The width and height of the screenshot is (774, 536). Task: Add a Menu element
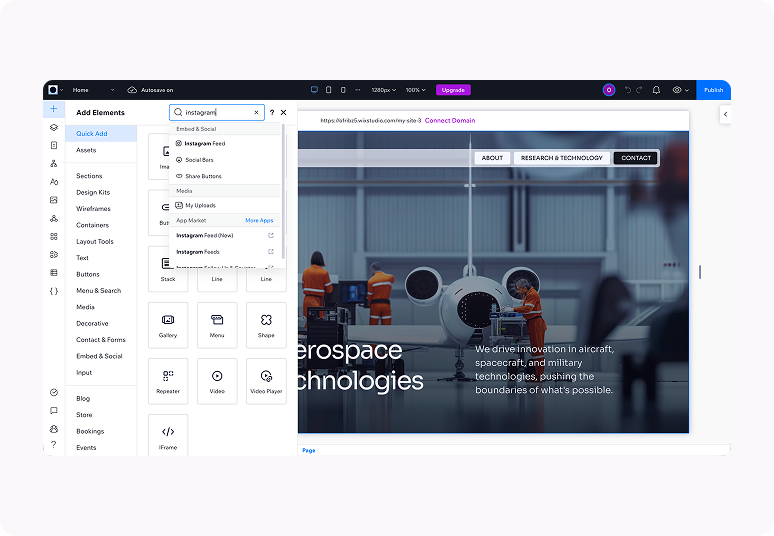pyautogui.click(x=217, y=325)
